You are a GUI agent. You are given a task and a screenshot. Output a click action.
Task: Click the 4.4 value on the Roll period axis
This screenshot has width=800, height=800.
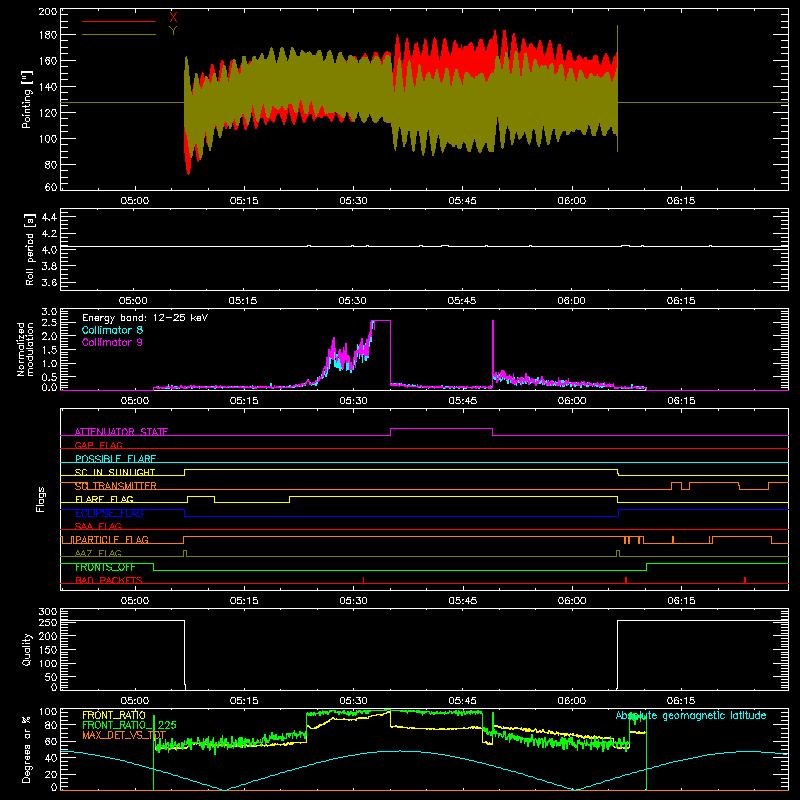pos(49,217)
